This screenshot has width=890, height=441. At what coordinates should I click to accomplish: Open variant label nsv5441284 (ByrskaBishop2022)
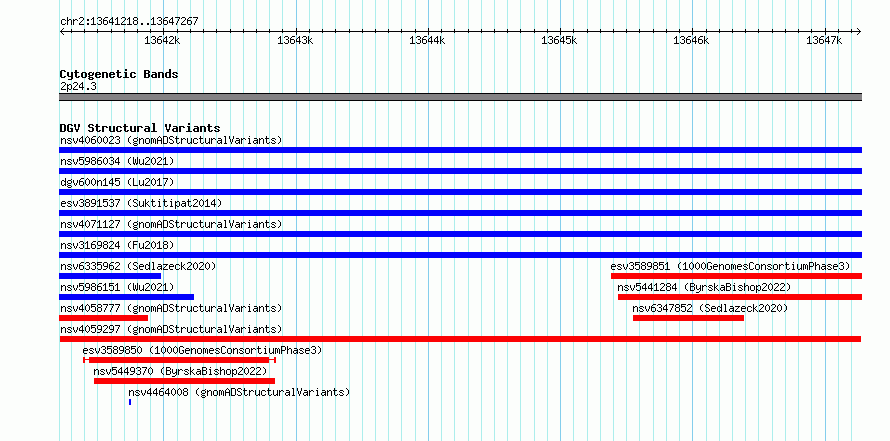point(704,287)
